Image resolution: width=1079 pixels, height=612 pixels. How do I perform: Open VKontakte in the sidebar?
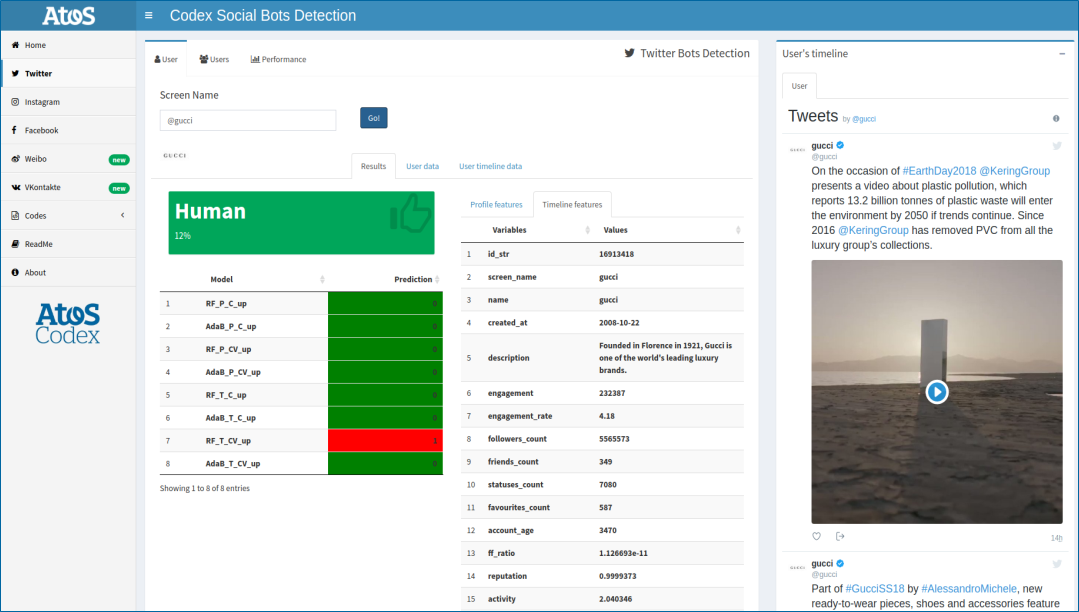click(68, 187)
